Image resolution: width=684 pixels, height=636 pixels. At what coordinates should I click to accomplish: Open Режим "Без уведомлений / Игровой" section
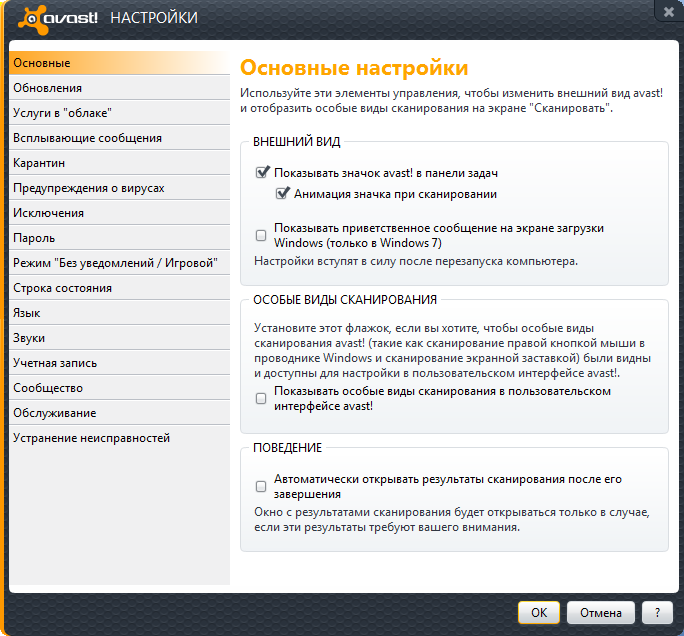pos(119,263)
